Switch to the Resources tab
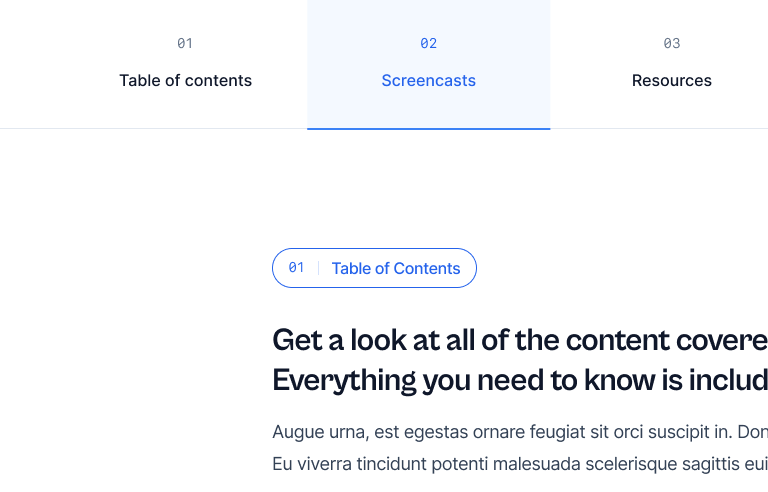 tap(671, 81)
